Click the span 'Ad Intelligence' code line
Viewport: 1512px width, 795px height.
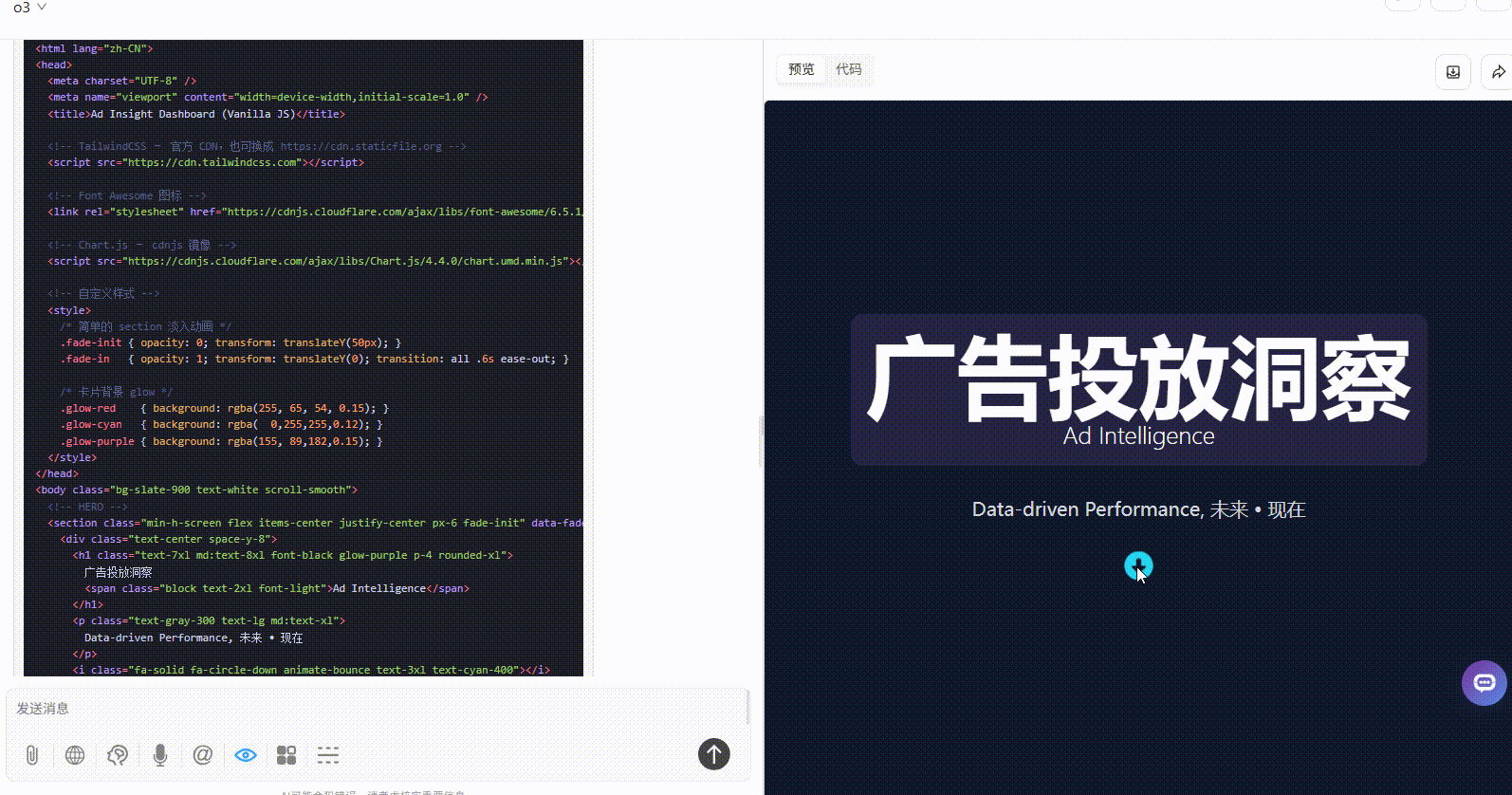tap(277, 588)
